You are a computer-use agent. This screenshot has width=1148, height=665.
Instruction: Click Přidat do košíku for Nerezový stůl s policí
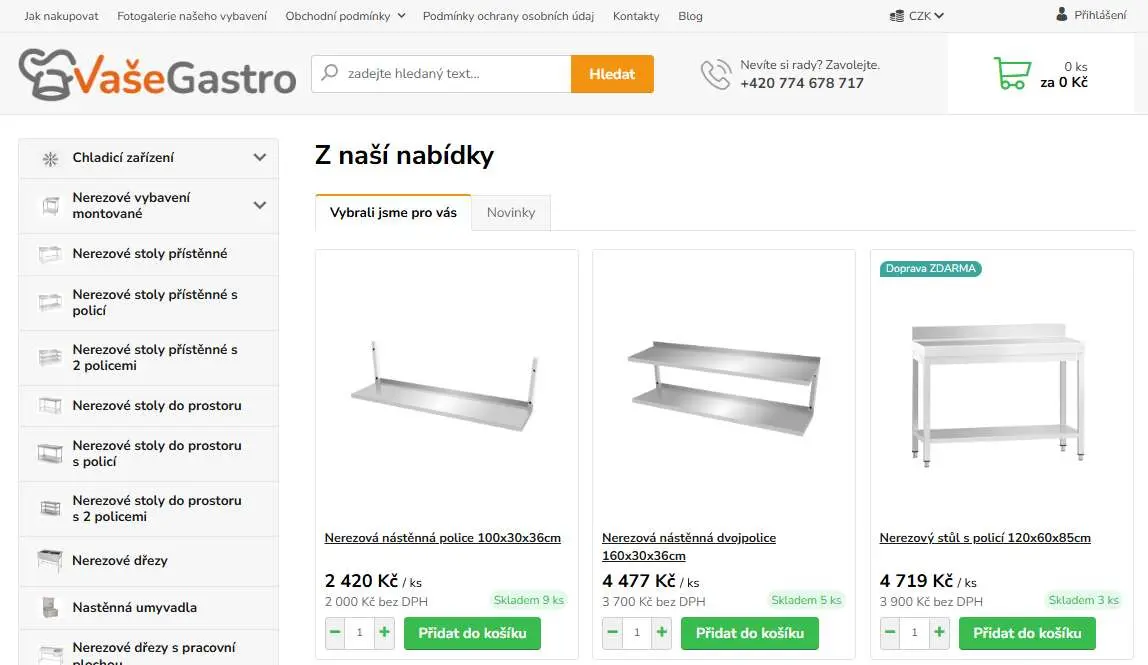coord(1026,632)
